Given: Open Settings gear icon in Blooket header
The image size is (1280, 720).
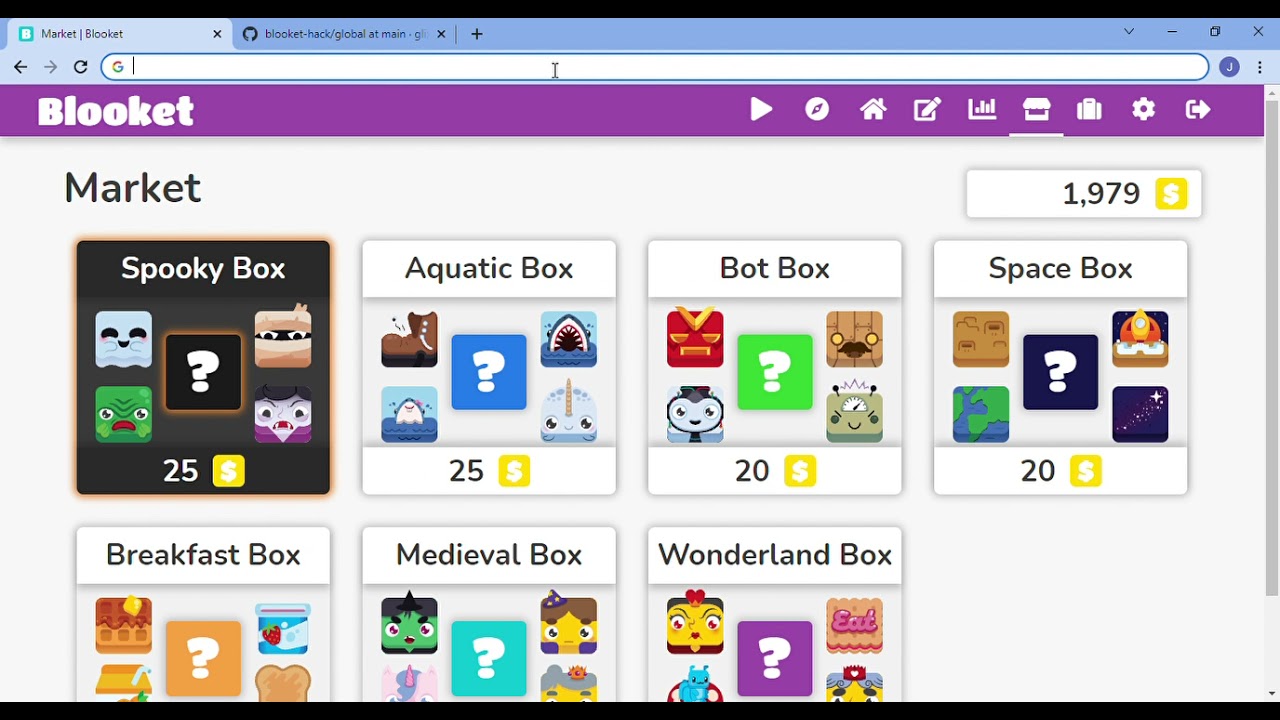Looking at the screenshot, I should [1143, 109].
